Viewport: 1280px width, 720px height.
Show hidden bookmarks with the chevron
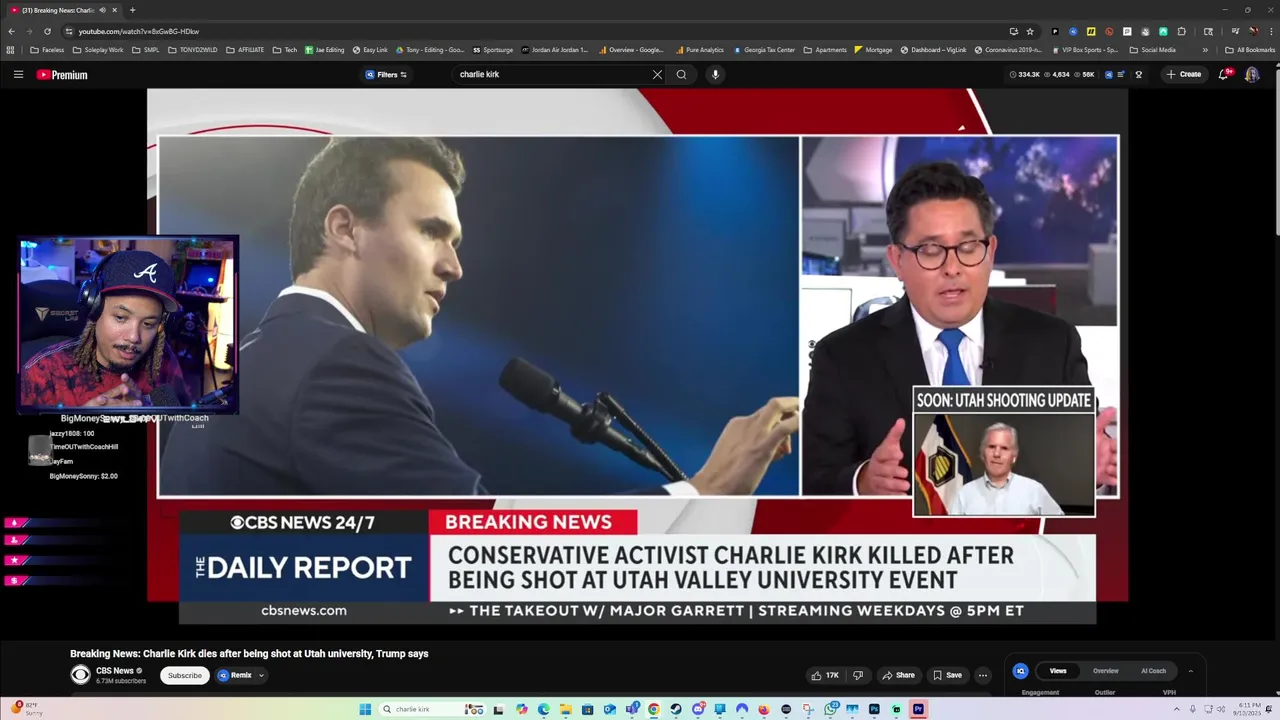1204,50
